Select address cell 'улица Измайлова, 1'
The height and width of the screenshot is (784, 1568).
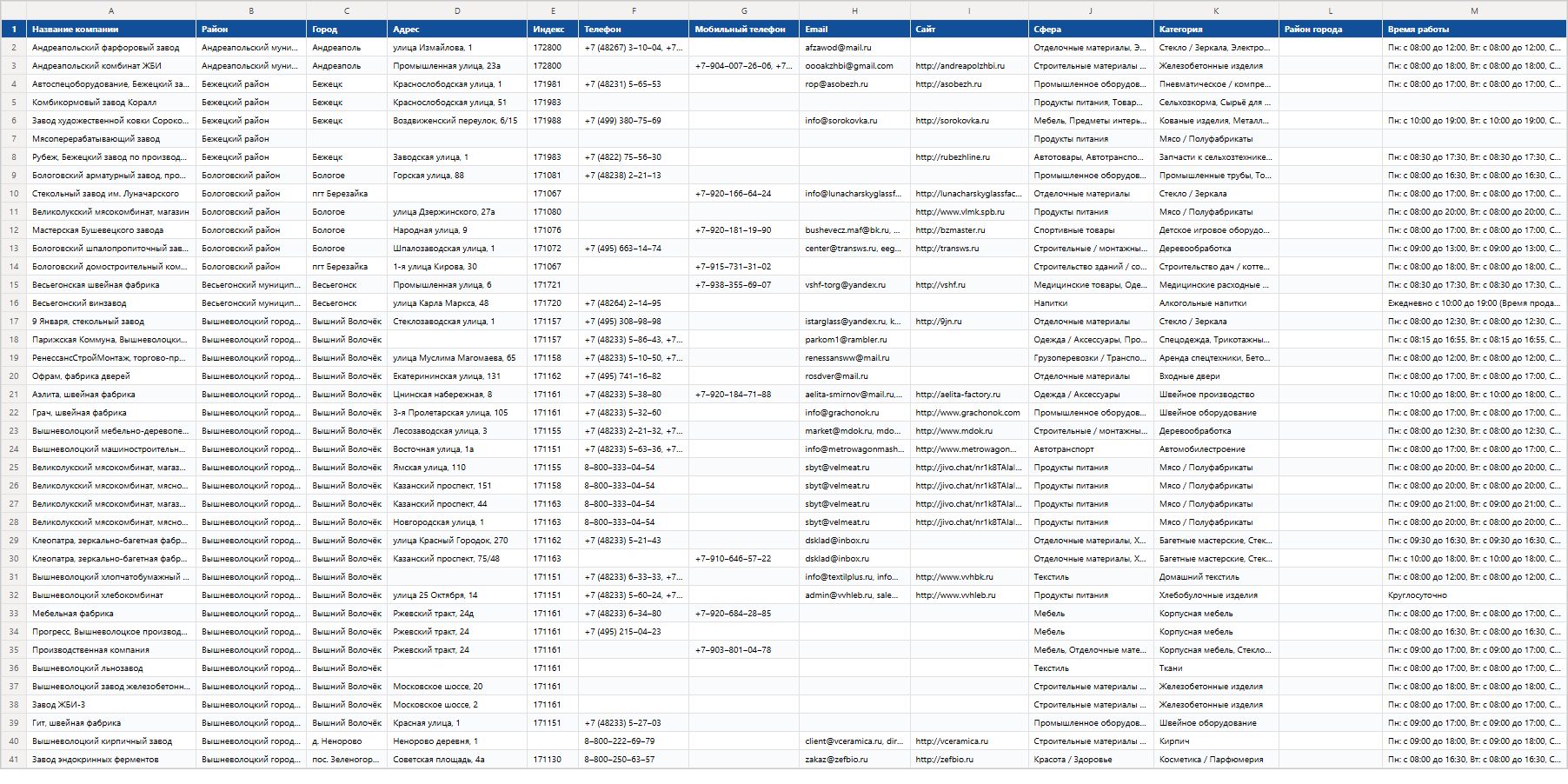point(457,48)
